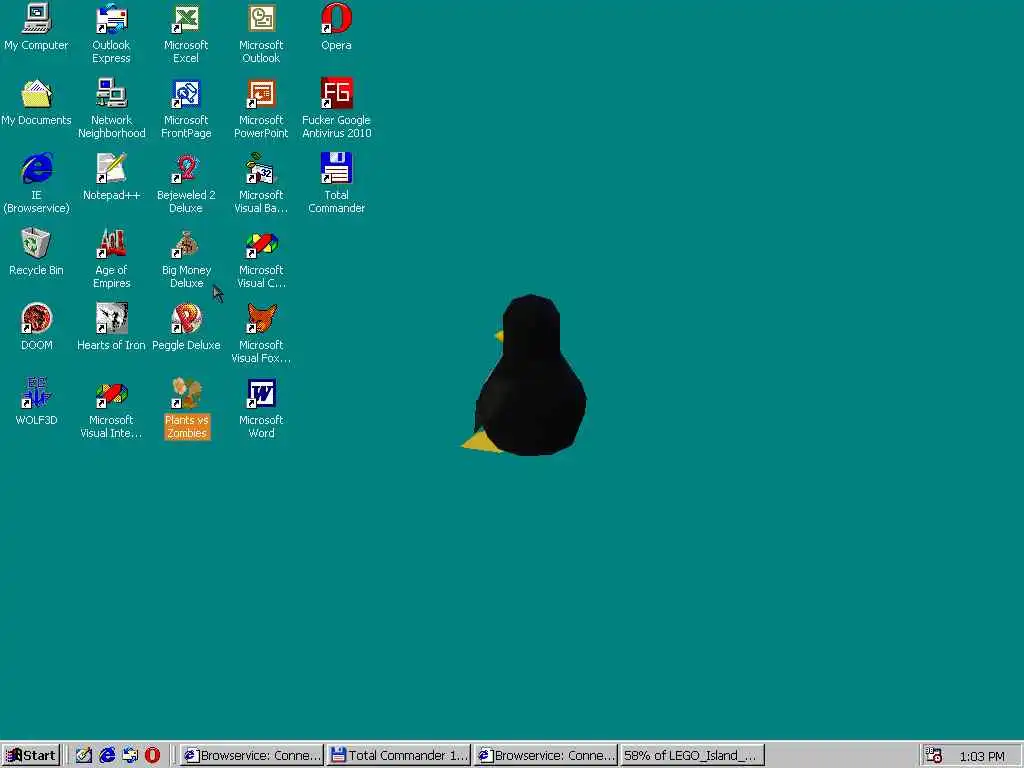
Task: Click the quick launch icon left of Opera
Action: point(130,756)
